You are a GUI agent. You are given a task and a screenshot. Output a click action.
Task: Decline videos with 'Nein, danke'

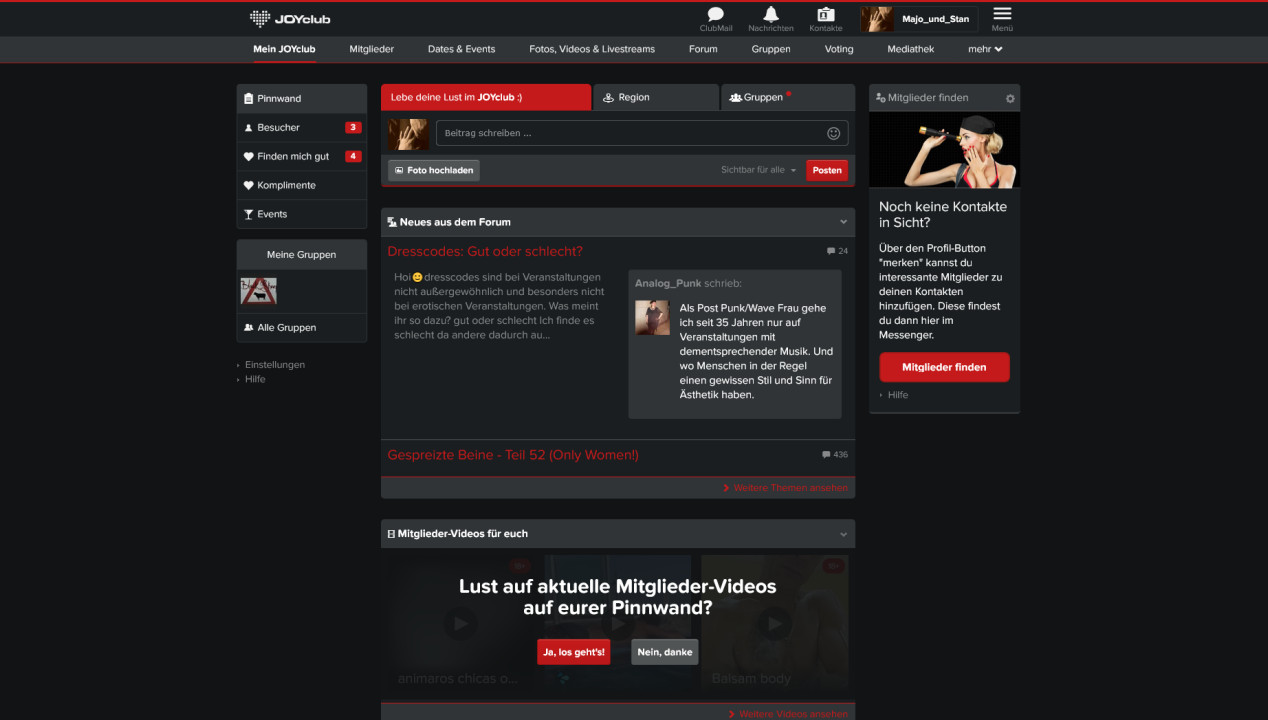664,652
